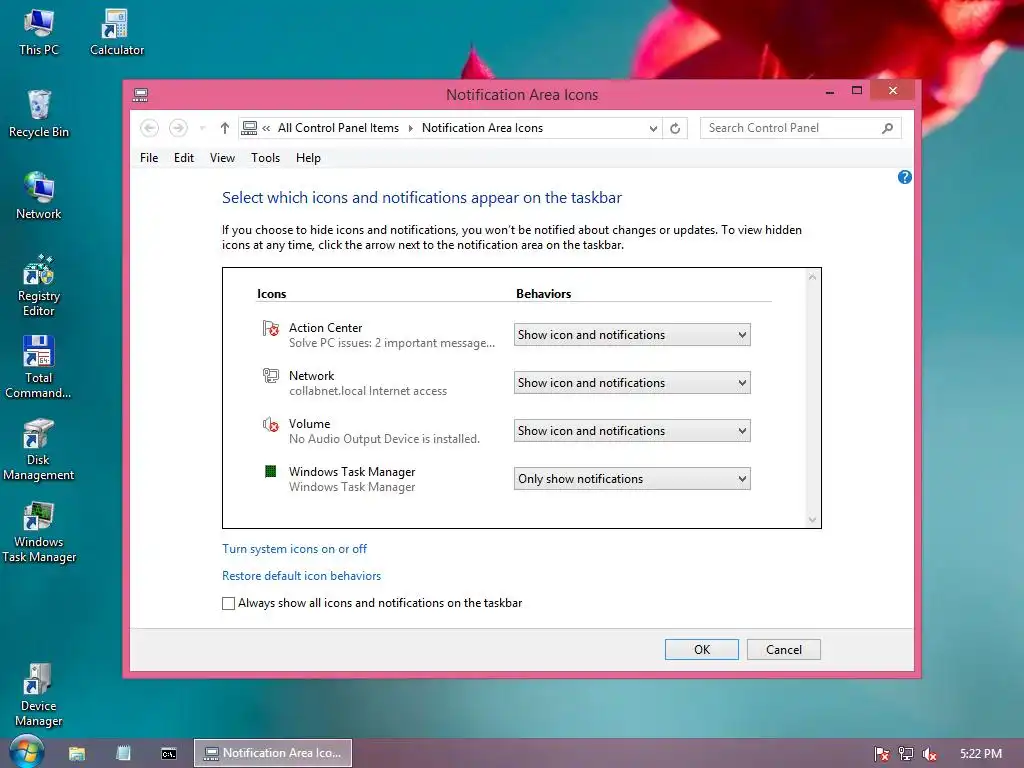Select the Network desktop icon

tap(39, 196)
